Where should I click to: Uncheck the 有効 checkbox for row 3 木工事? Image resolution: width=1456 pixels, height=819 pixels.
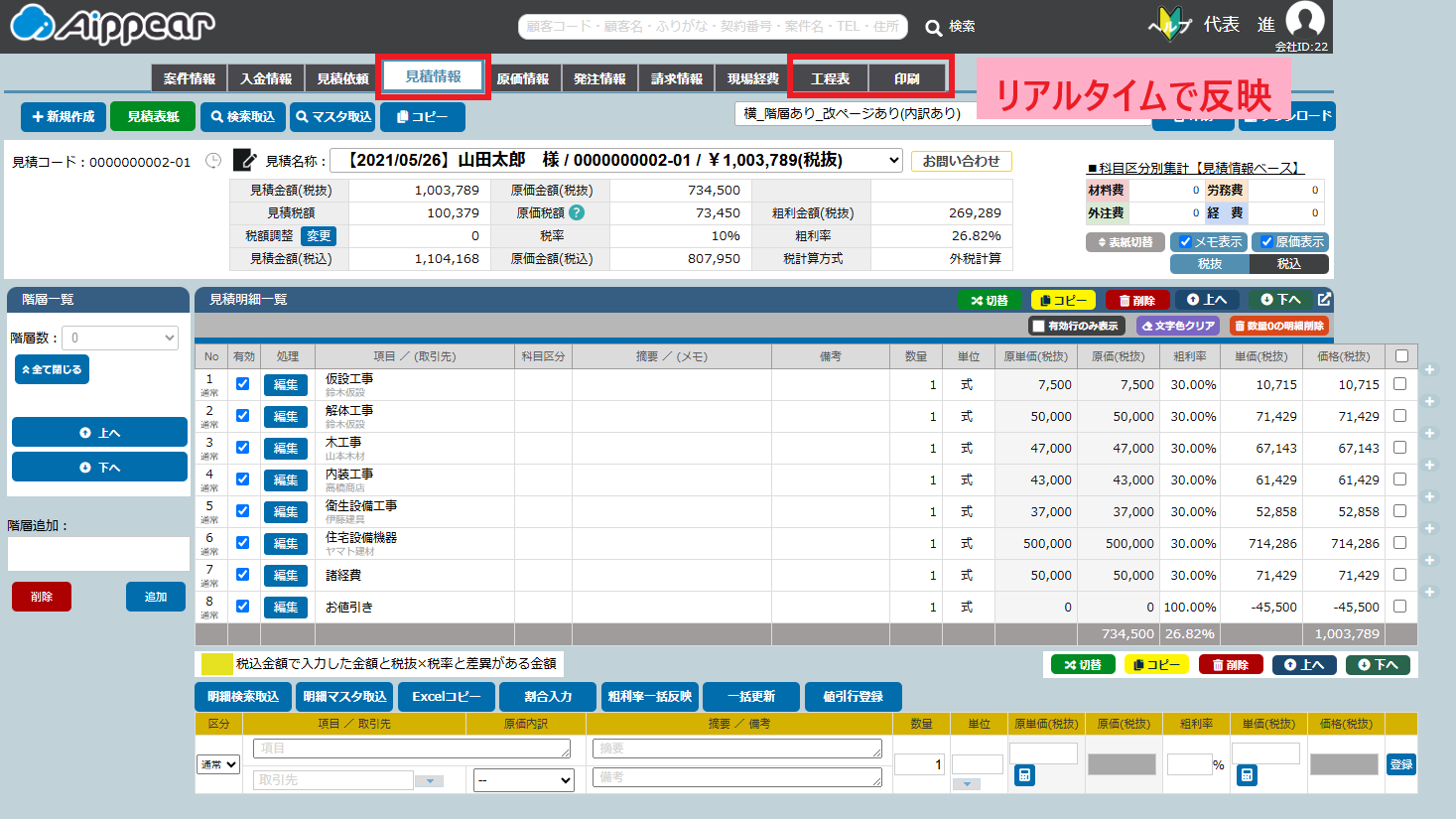pos(242,447)
